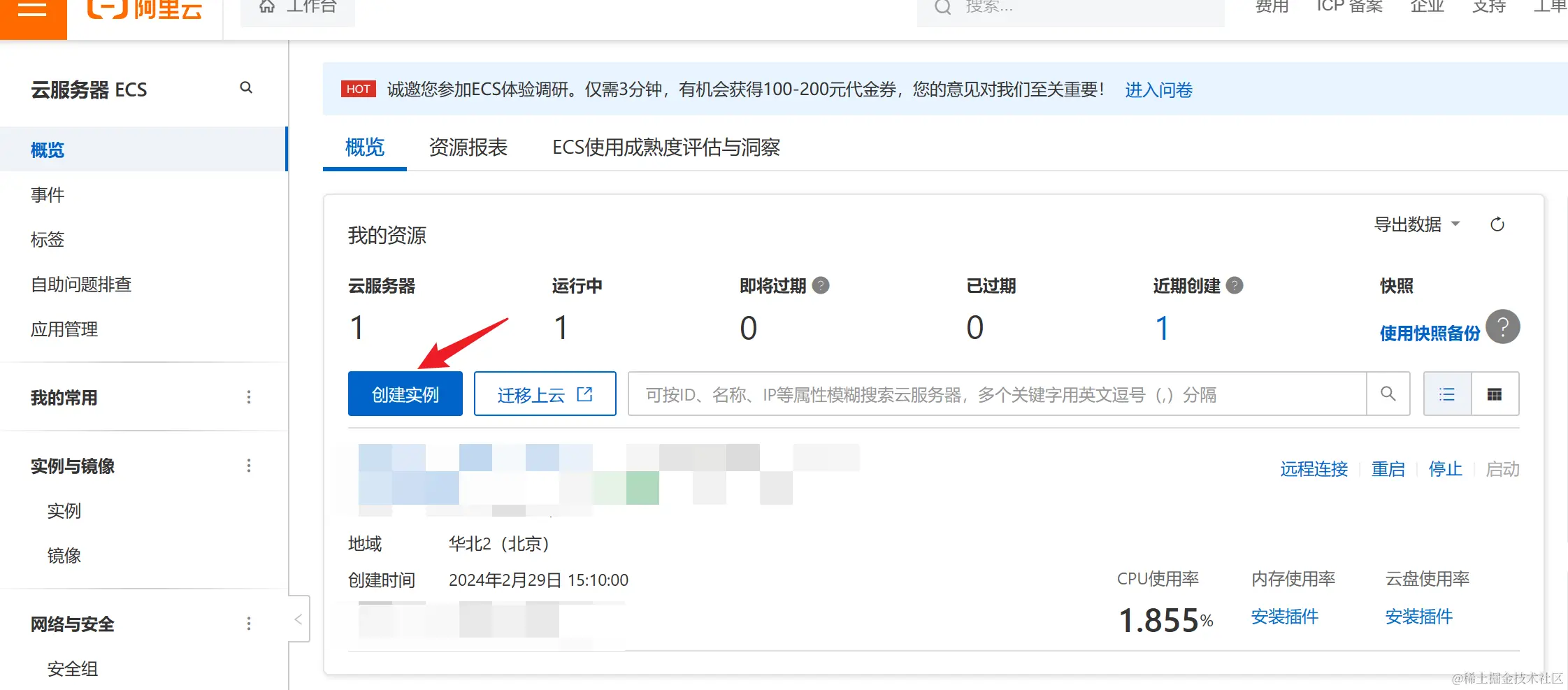This screenshot has height=690, width=1568.
Task: Click the 云服务器 count 1
Action: 357,328
